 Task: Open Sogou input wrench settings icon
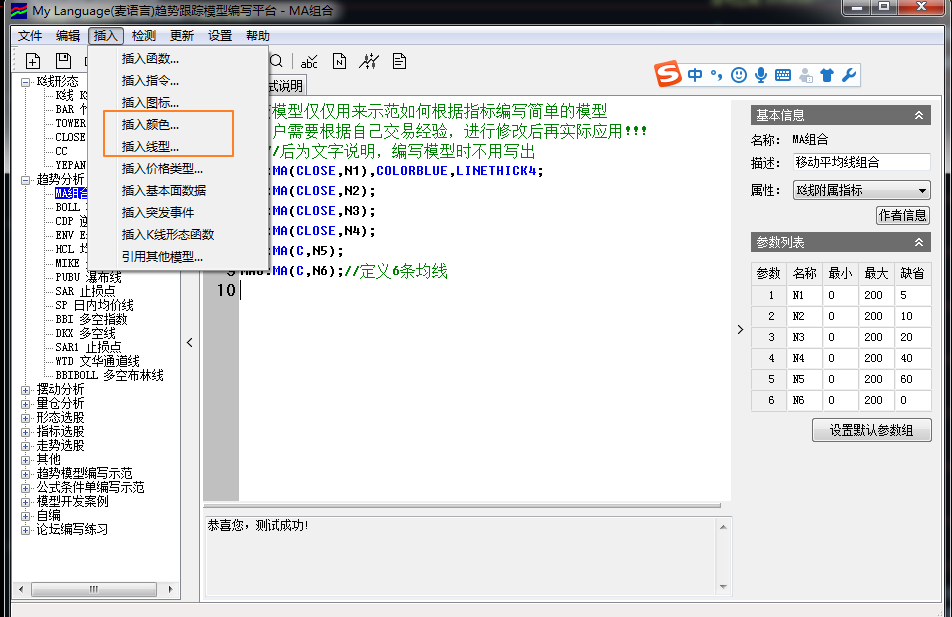[x=849, y=75]
